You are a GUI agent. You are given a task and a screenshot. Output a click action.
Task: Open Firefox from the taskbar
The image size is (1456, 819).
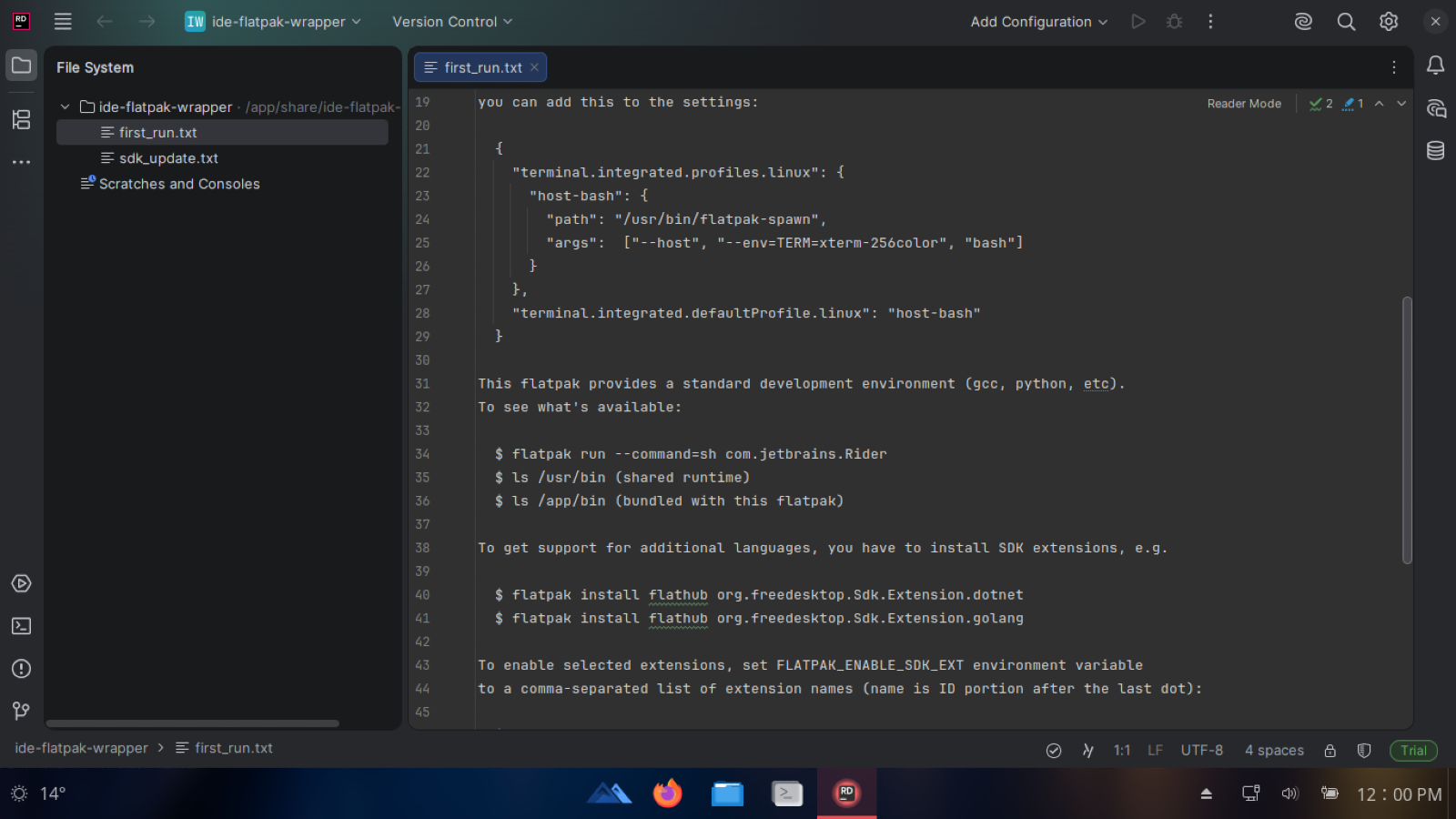pos(667,794)
